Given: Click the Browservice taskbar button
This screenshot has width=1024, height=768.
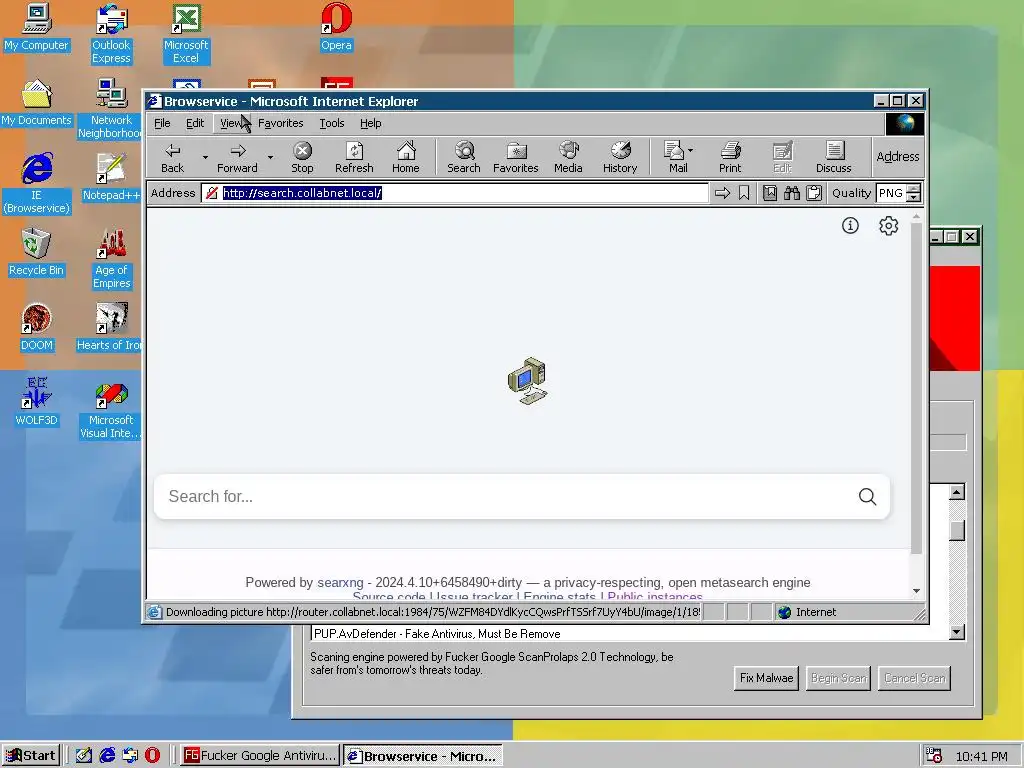Looking at the screenshot, I should point(423,756).
